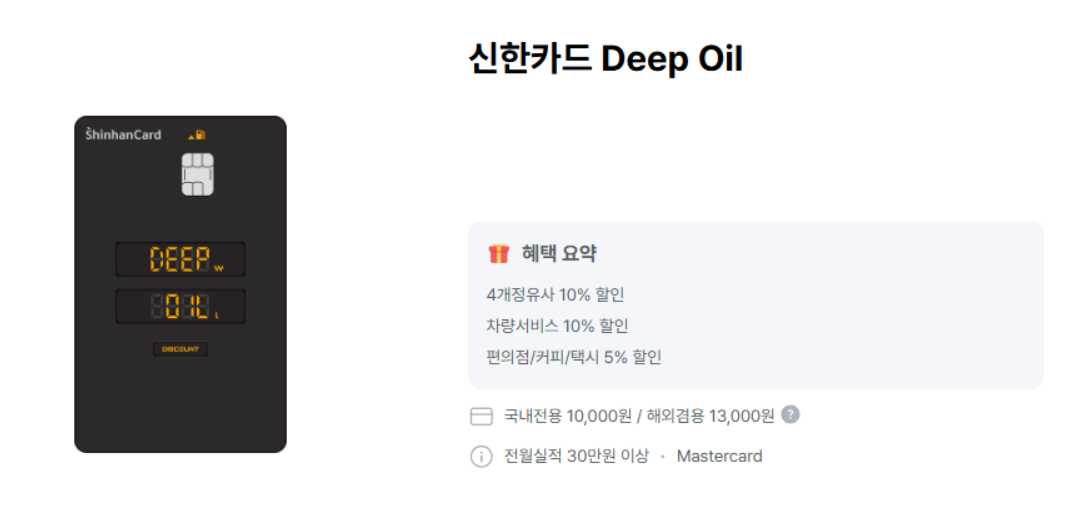Click the 차량서비스 10% 할인 benefit
This screenshot has width=1075, height=516.
pos(557,326)
